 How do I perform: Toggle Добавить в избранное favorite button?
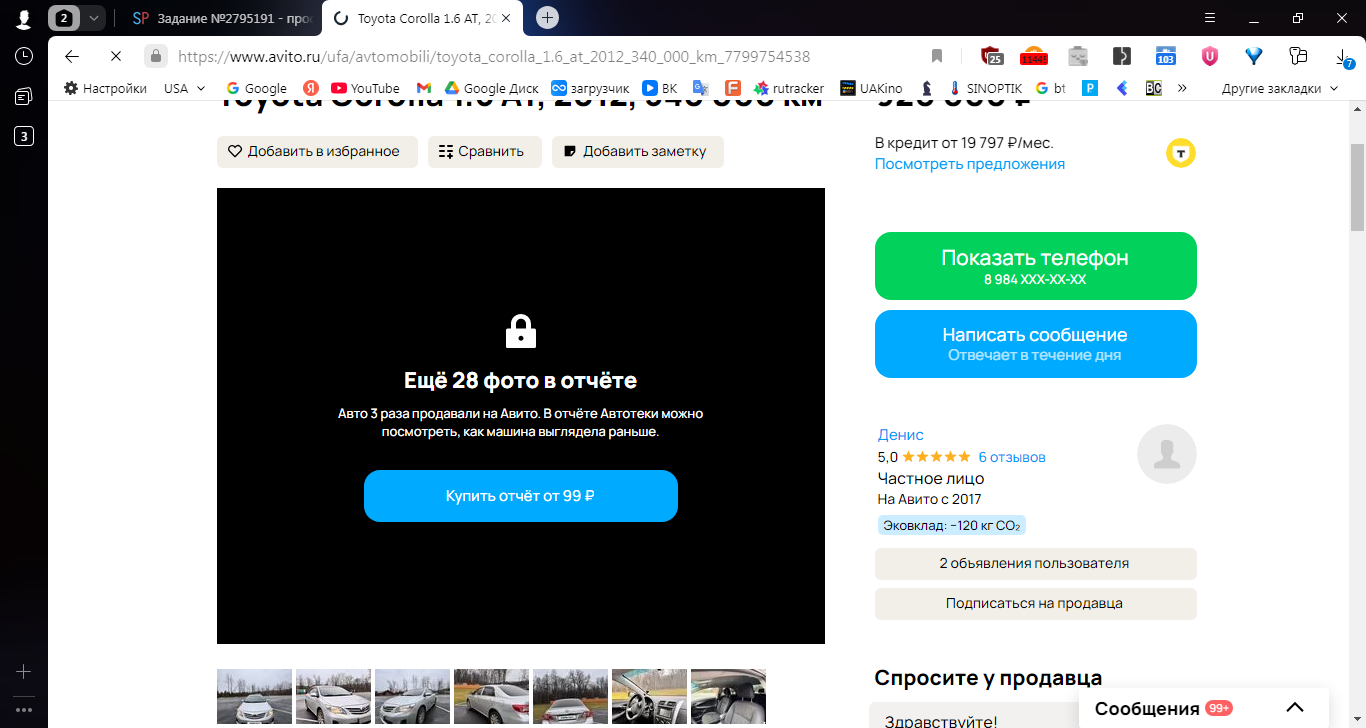point(318,152)
